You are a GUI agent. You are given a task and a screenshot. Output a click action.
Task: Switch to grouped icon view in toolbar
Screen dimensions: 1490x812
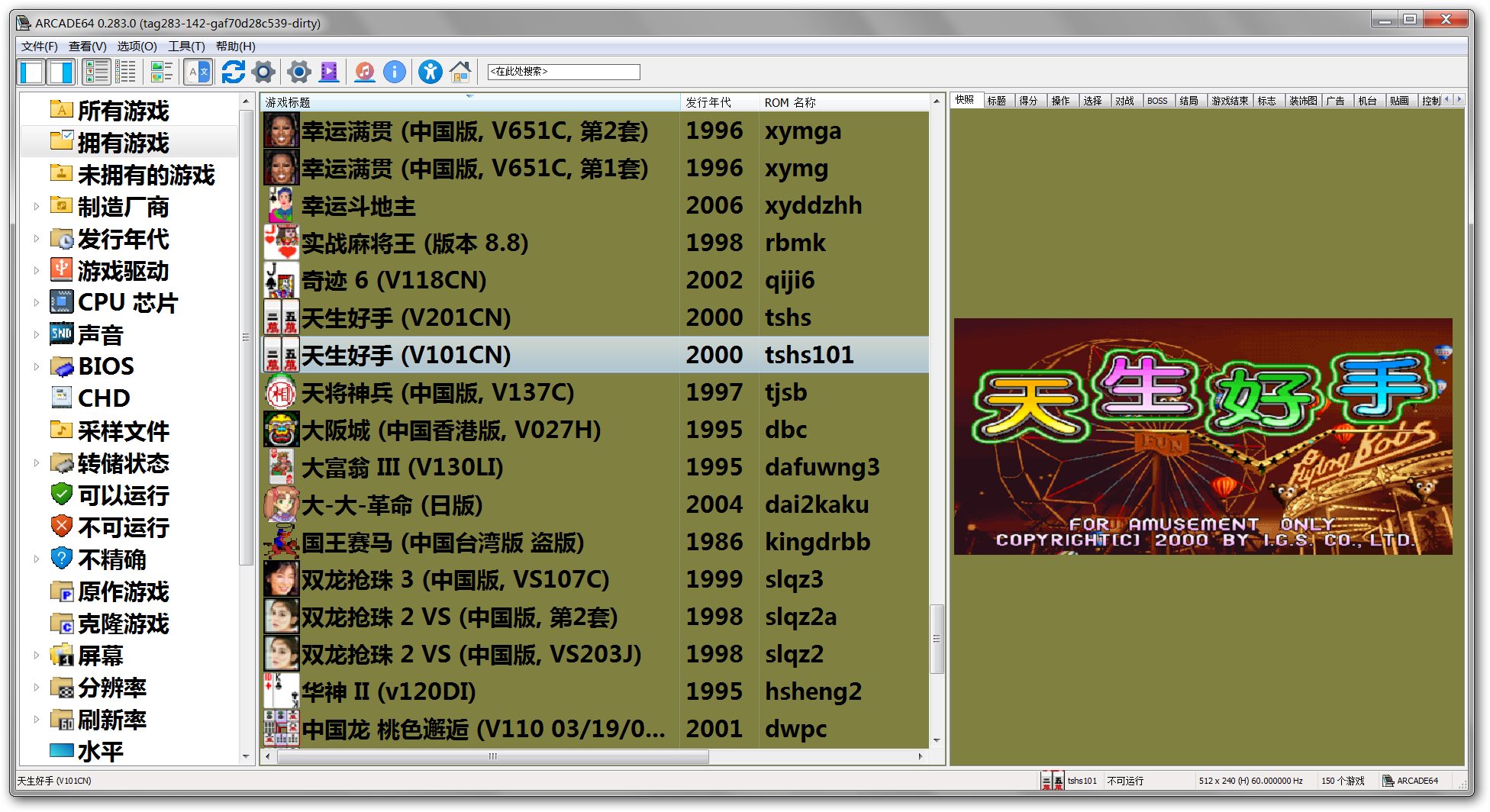[x=161, y=72]
